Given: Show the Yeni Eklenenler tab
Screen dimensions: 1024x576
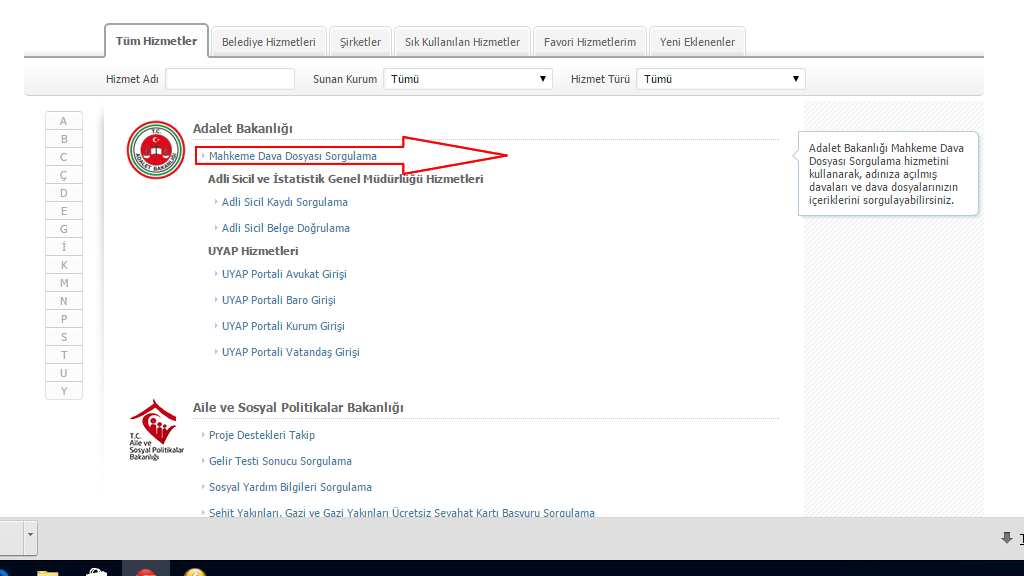Looking at the screenshot, I should click(697, 42).
